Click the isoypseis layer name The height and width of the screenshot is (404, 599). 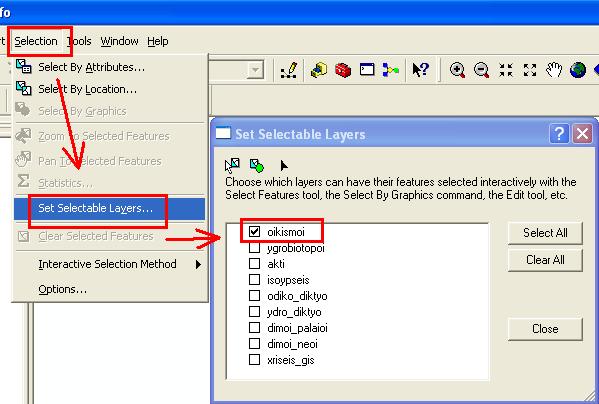point(288,280)
